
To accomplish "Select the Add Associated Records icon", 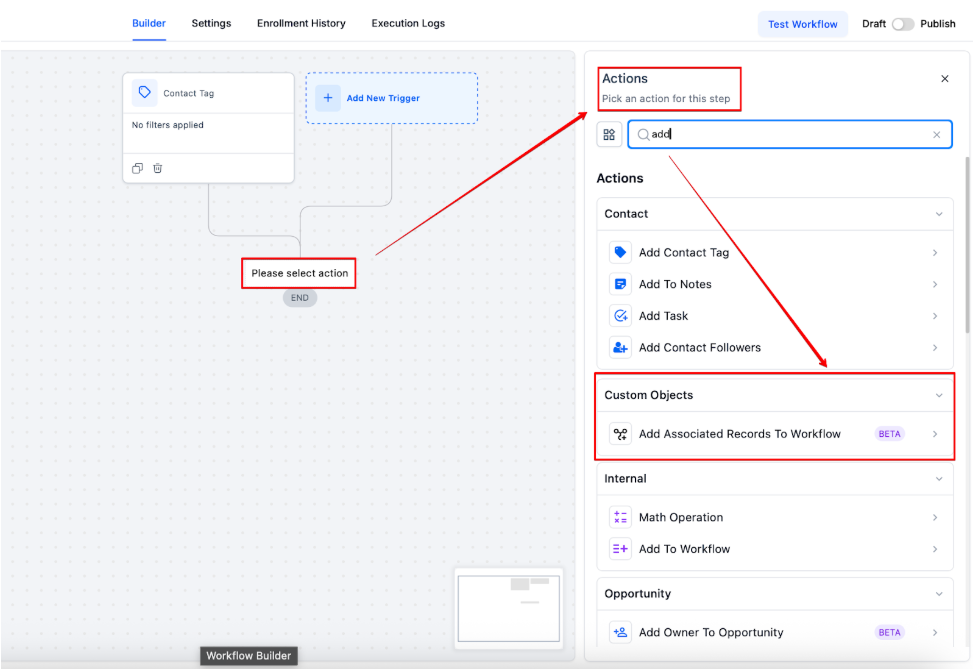I will [x=620, y=434].
